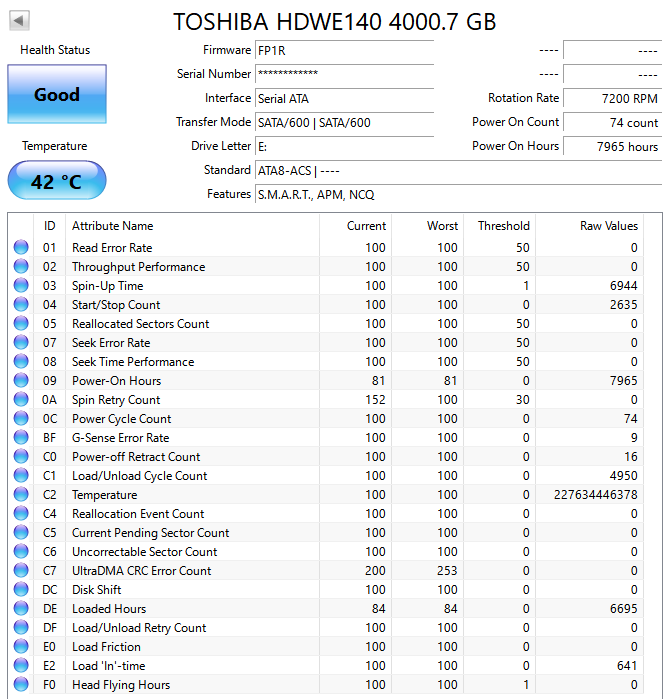Image resolution: width=671 pixels, height=699 pixels.
Task: Click the status orb for Power-On Hours
Action: tap(21, 380)
